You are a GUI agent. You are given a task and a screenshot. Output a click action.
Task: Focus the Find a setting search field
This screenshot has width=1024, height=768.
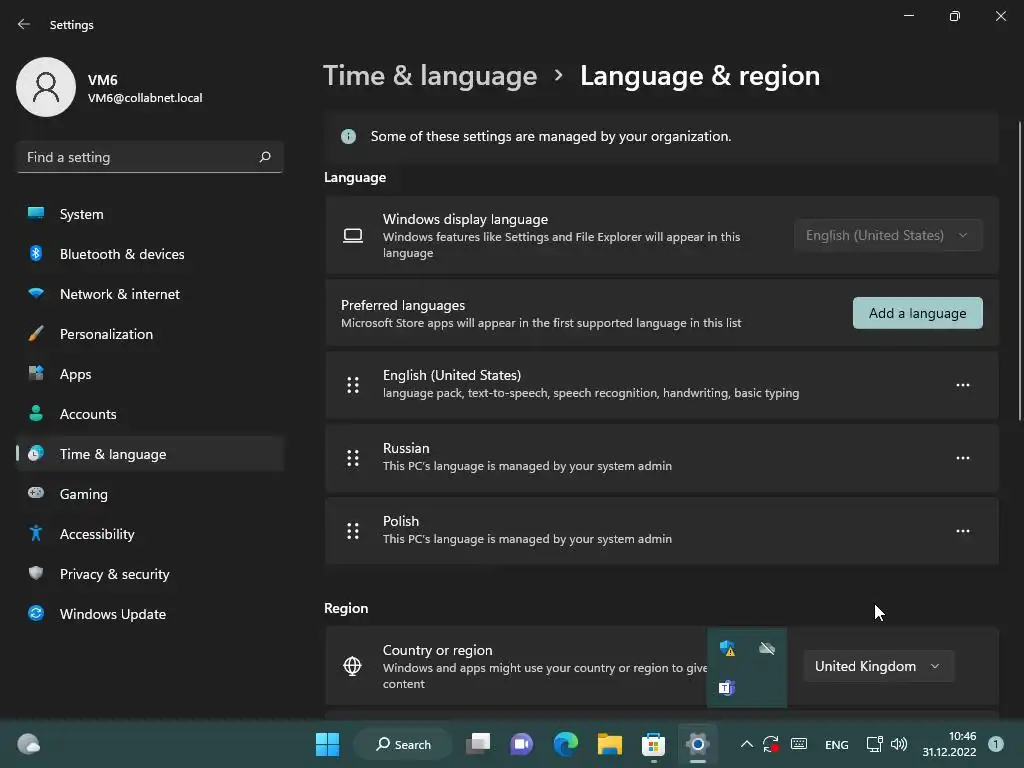coord(150,157)
